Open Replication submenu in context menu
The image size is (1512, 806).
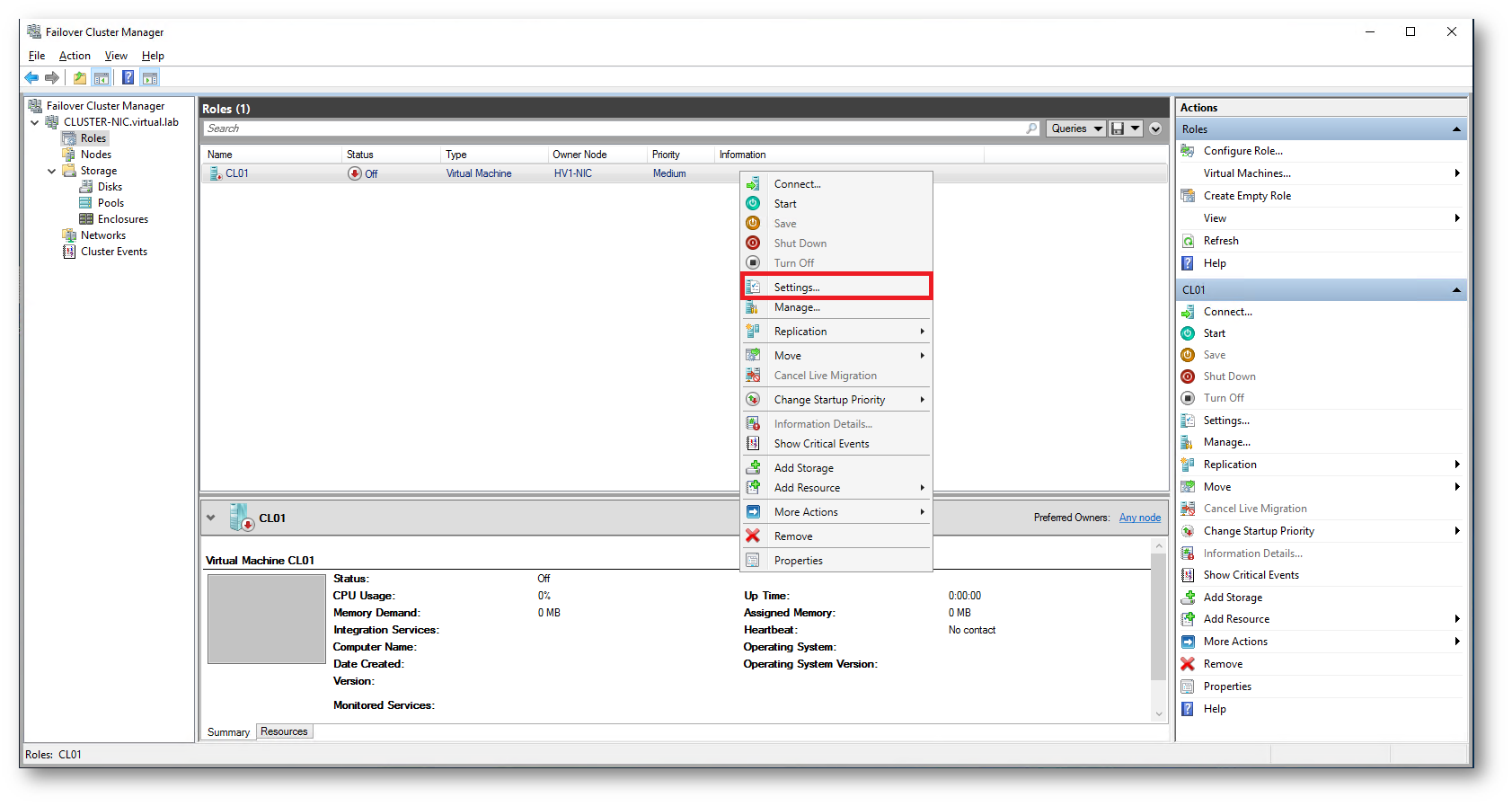836,332
